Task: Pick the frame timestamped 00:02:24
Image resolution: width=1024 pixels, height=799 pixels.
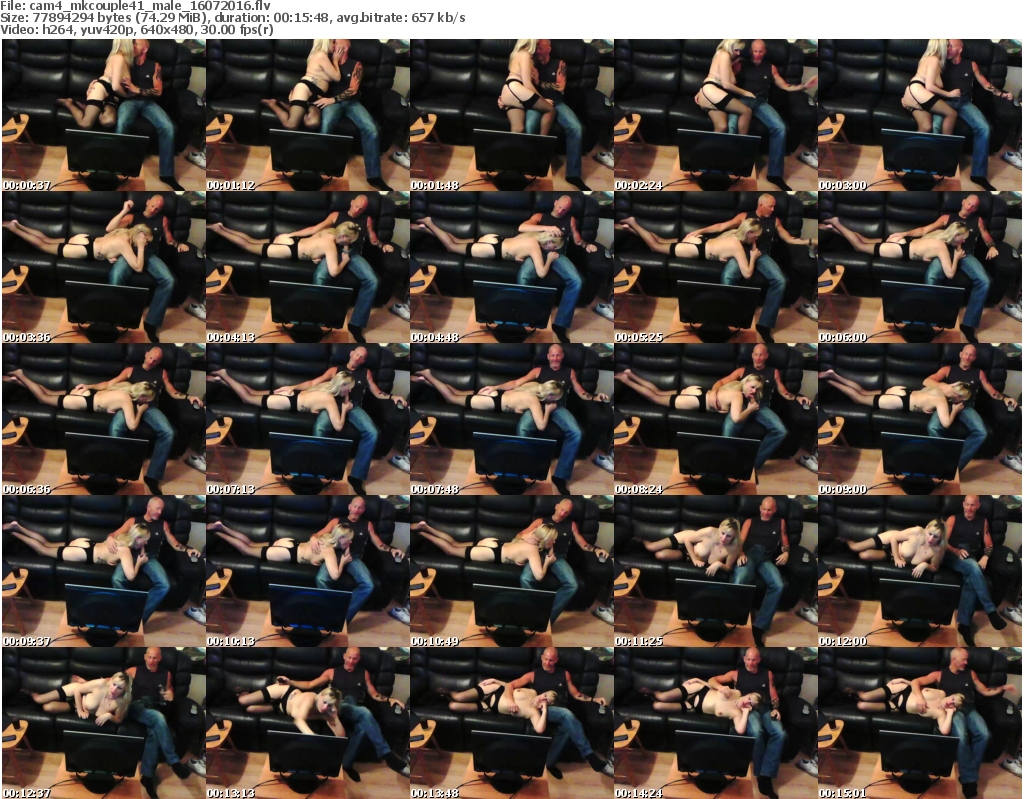Action: pos(715,115)
